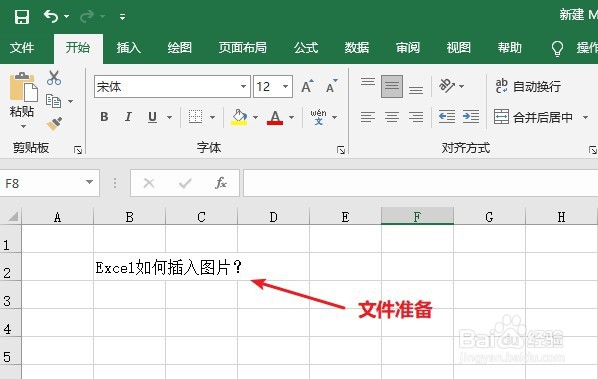This screenshot has height=379, width=598.
Task: Click 自动换行 wrap text button
Action: (528, 87)
